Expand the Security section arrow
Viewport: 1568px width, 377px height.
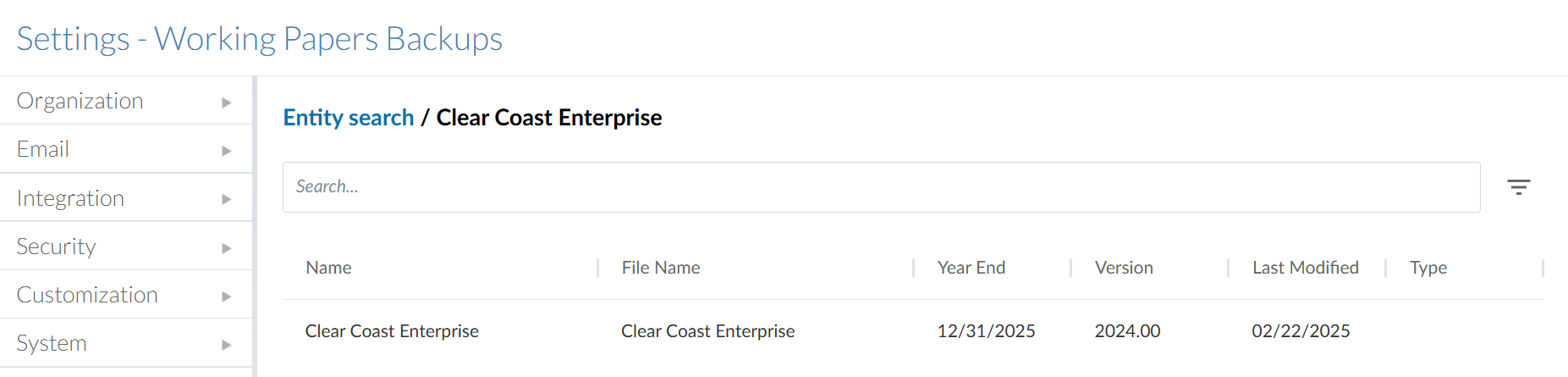(226, 248)
